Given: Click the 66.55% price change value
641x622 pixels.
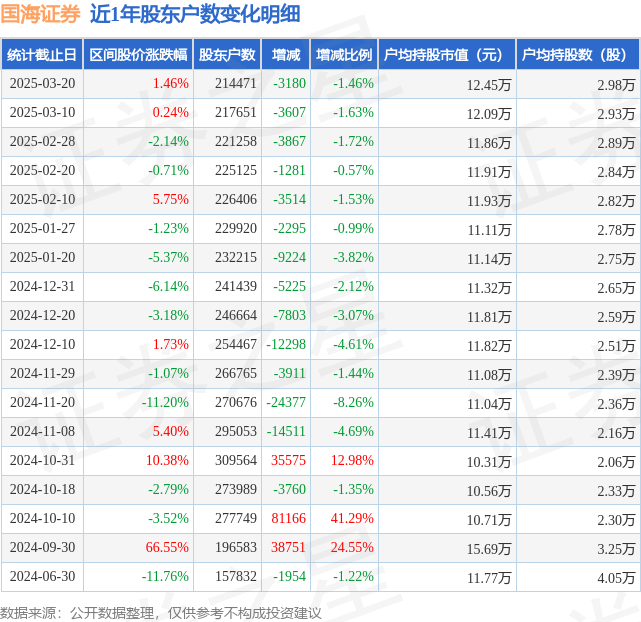Looking at the screenshot, I should [x=167, y=548].
